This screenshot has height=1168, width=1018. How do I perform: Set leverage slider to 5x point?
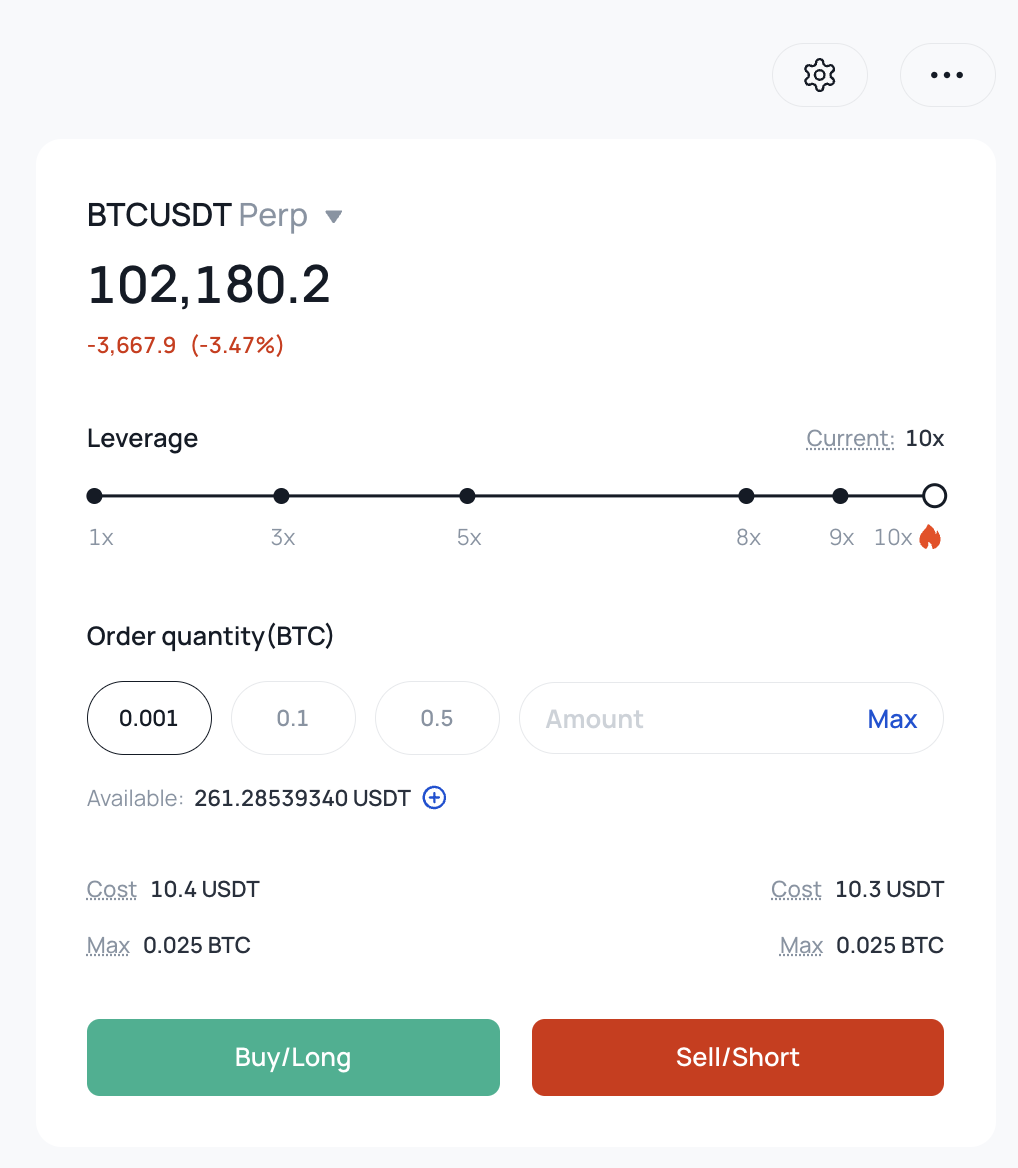tap(467, 496)
